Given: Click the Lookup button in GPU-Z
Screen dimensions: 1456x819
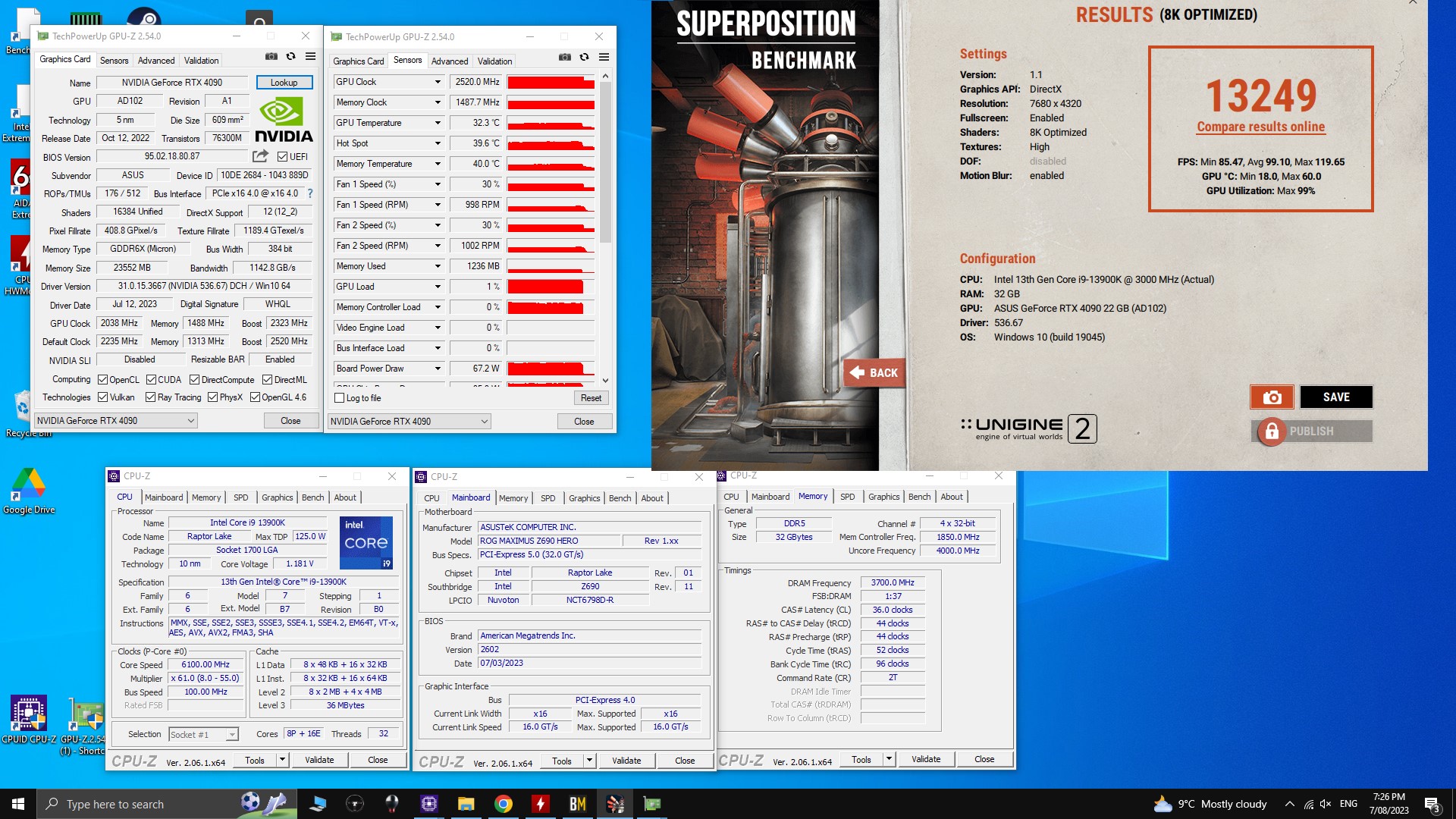Looking at the screenshot, I should tap(284, 83).
